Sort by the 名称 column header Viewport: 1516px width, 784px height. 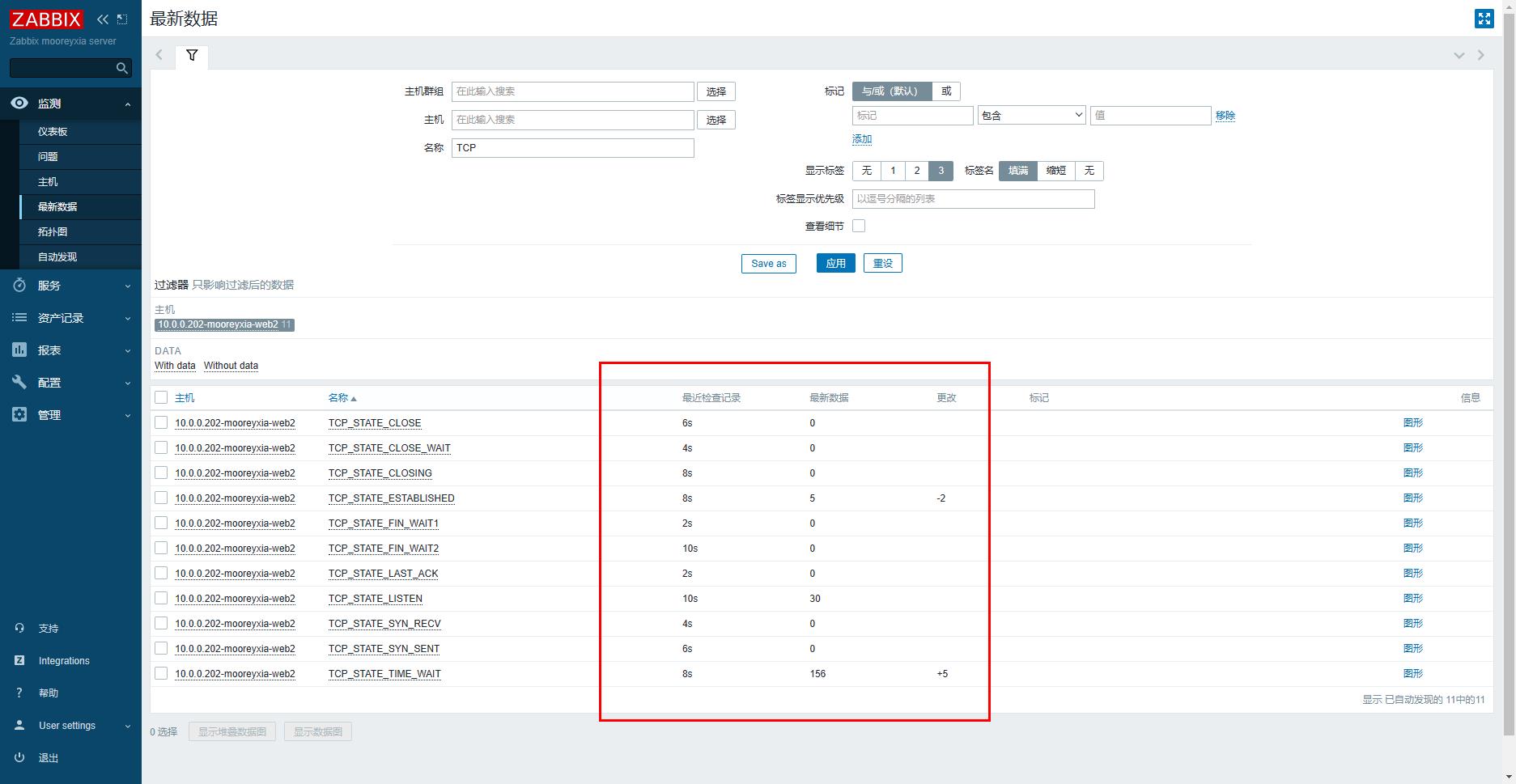pyautogui.click(x=342, y=397)
